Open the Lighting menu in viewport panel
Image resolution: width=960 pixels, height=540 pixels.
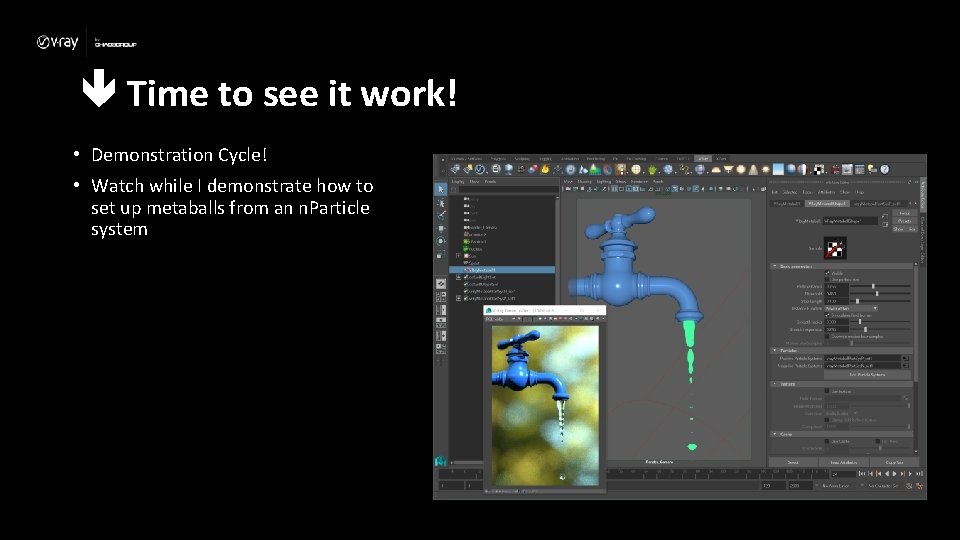tap(604, 182)
